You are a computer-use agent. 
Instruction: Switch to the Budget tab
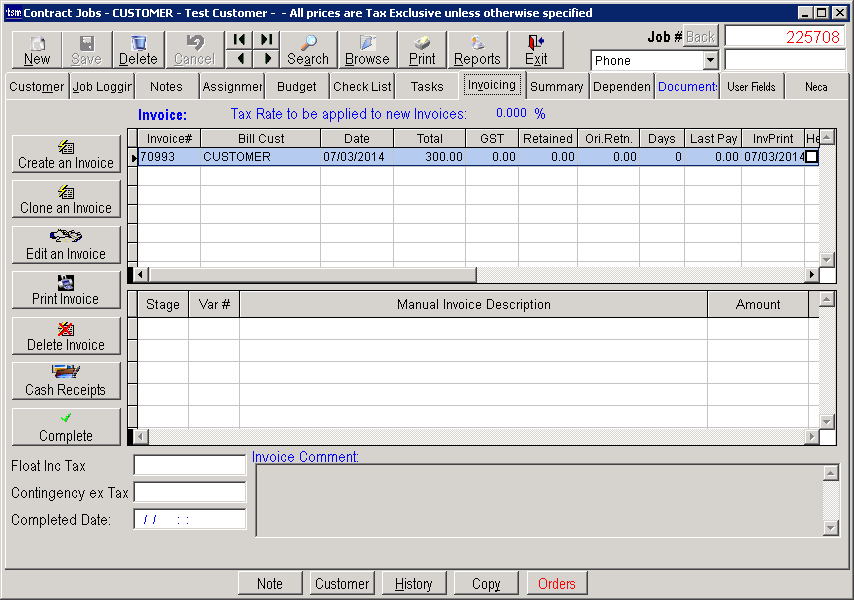point(297,87)
